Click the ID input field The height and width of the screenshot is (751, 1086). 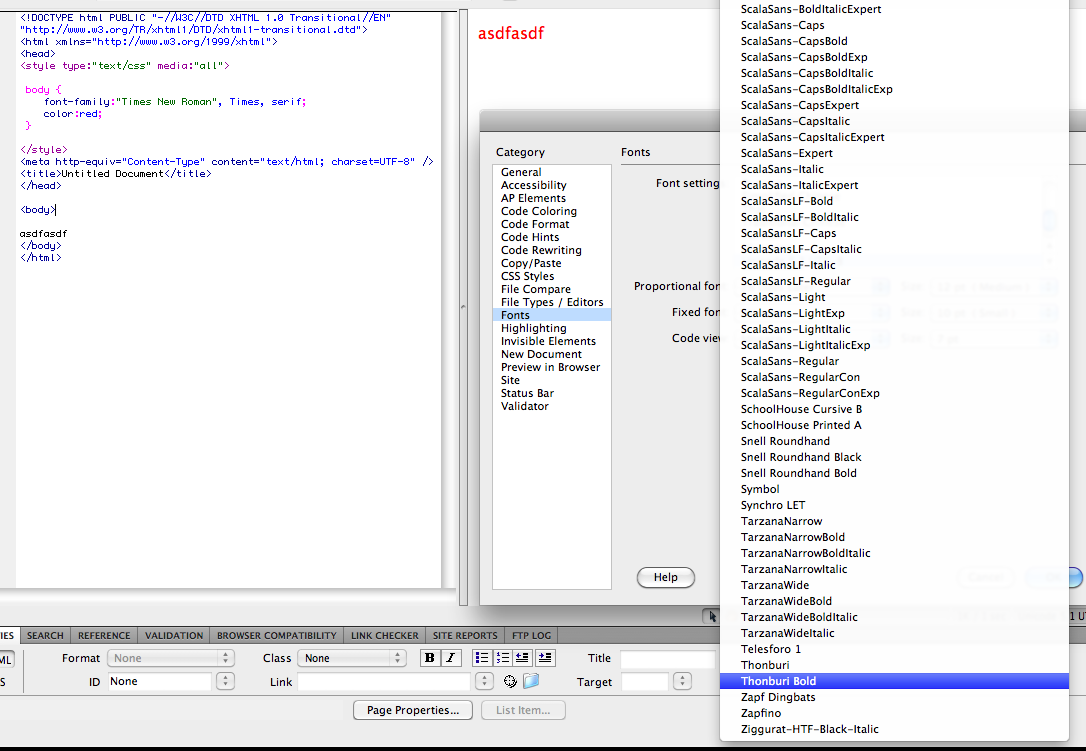[x=159, y=682]
